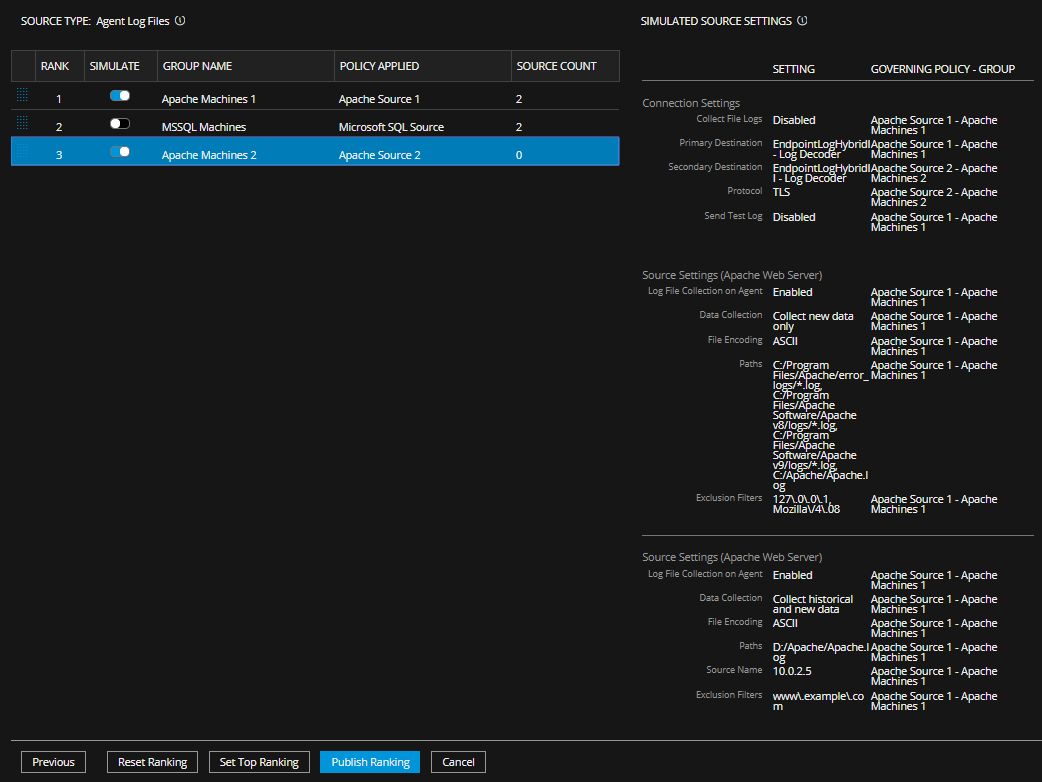The width and height of the screenshot is (1042, 782).
Task: Cancel the ranking changes
Action: pos(458,762)
